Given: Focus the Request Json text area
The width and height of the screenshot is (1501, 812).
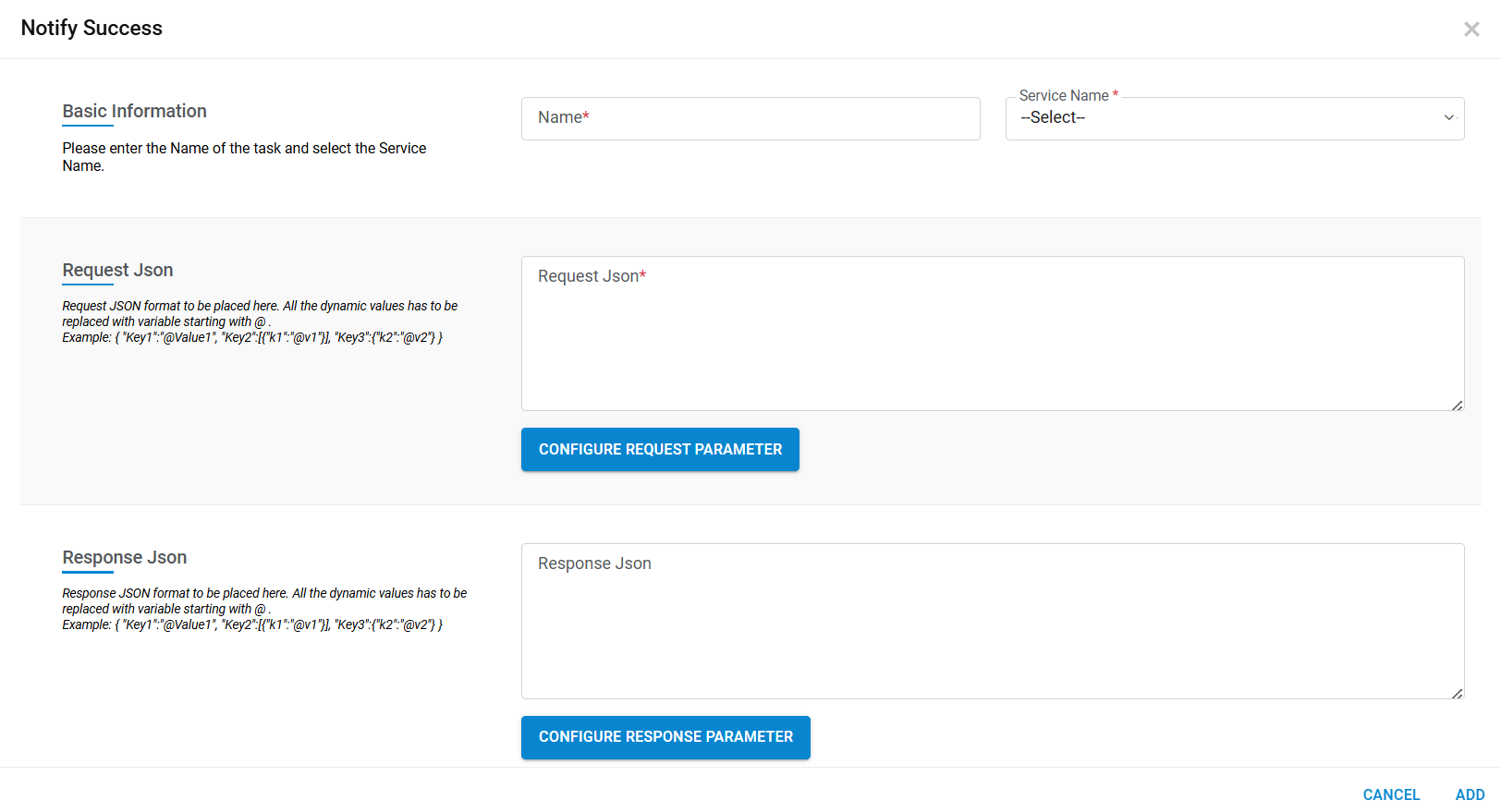Looking at the screenshot, I should click(x=992, y=333).
